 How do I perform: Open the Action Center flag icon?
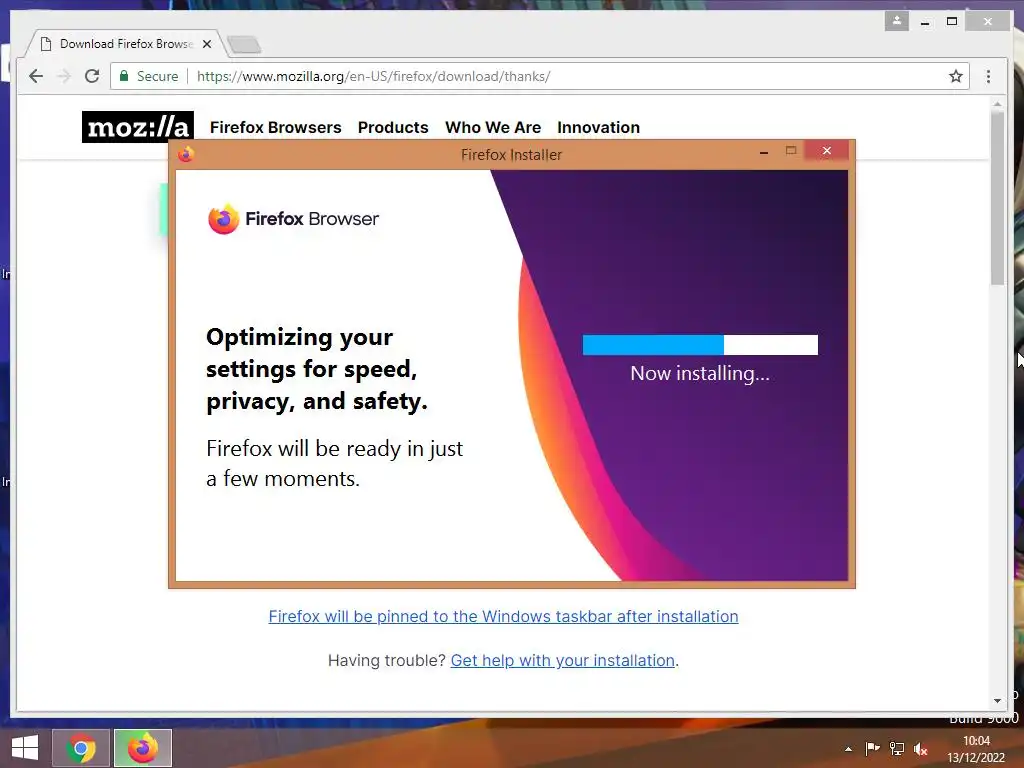coord(872,749)
